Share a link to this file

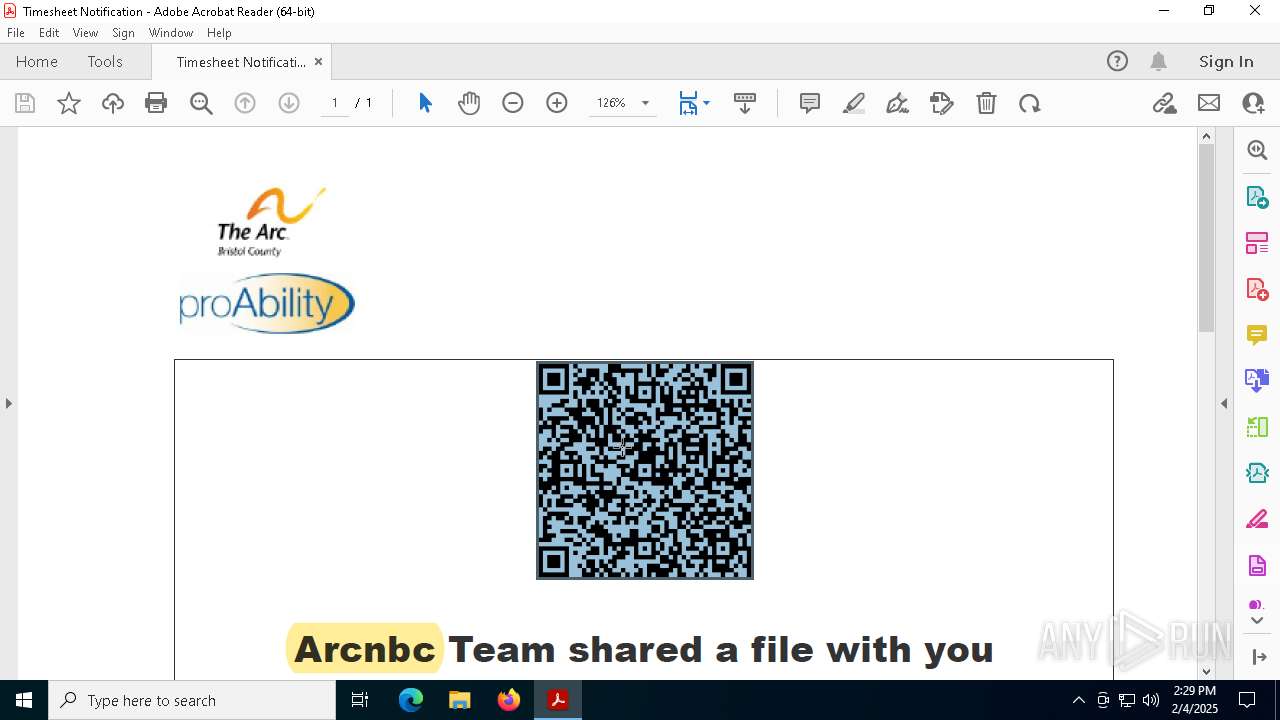click(x=1165, y=103)
